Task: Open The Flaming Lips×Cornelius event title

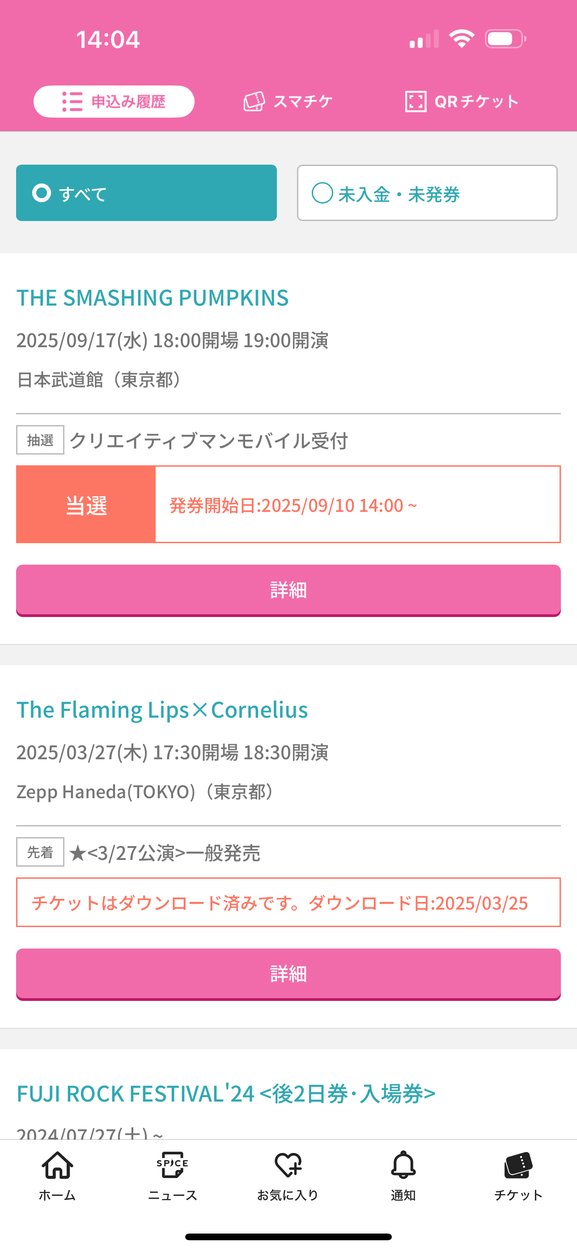Action: [162, 710]
